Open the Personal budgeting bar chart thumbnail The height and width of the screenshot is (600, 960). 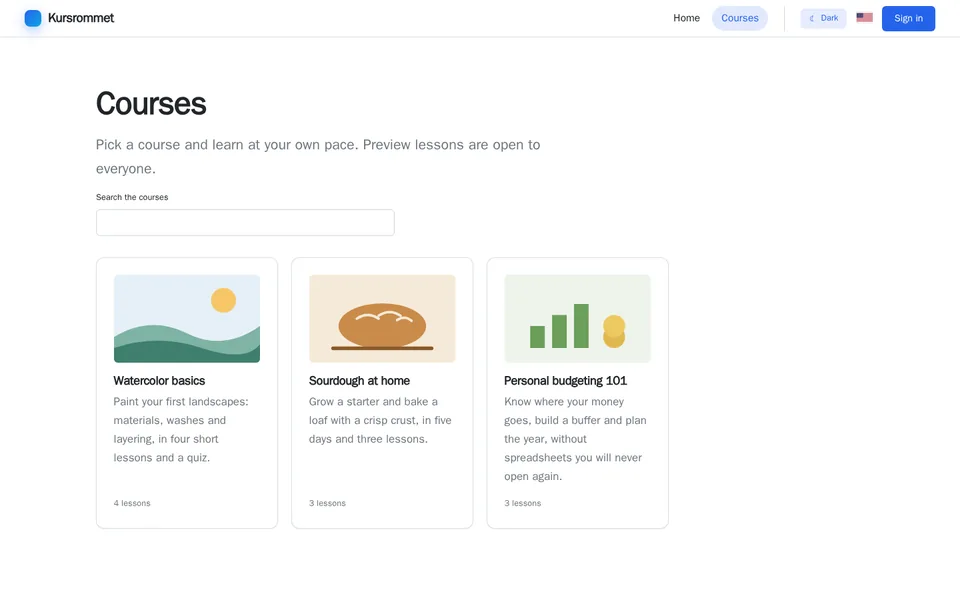(577, 318)
